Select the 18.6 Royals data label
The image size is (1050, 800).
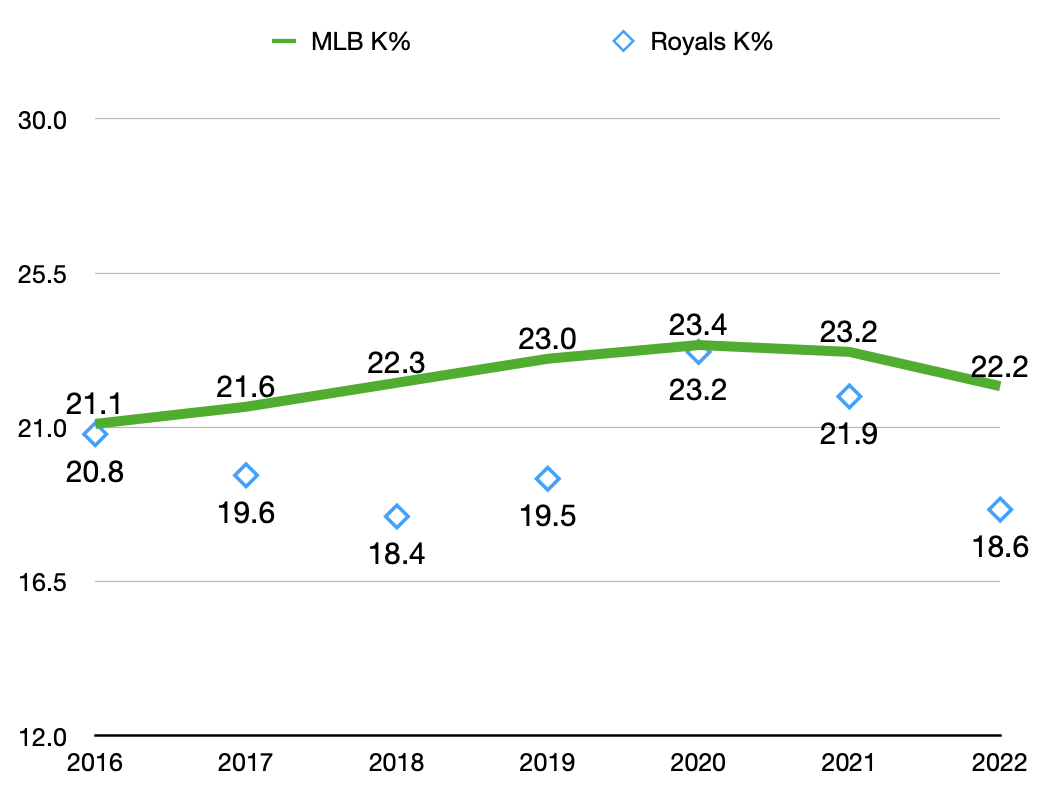998,546
